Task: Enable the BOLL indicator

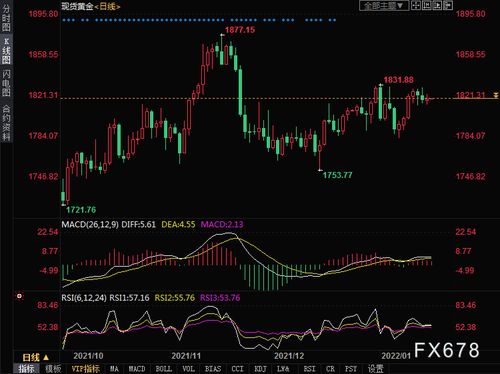Action: click(x=164, y=369)
